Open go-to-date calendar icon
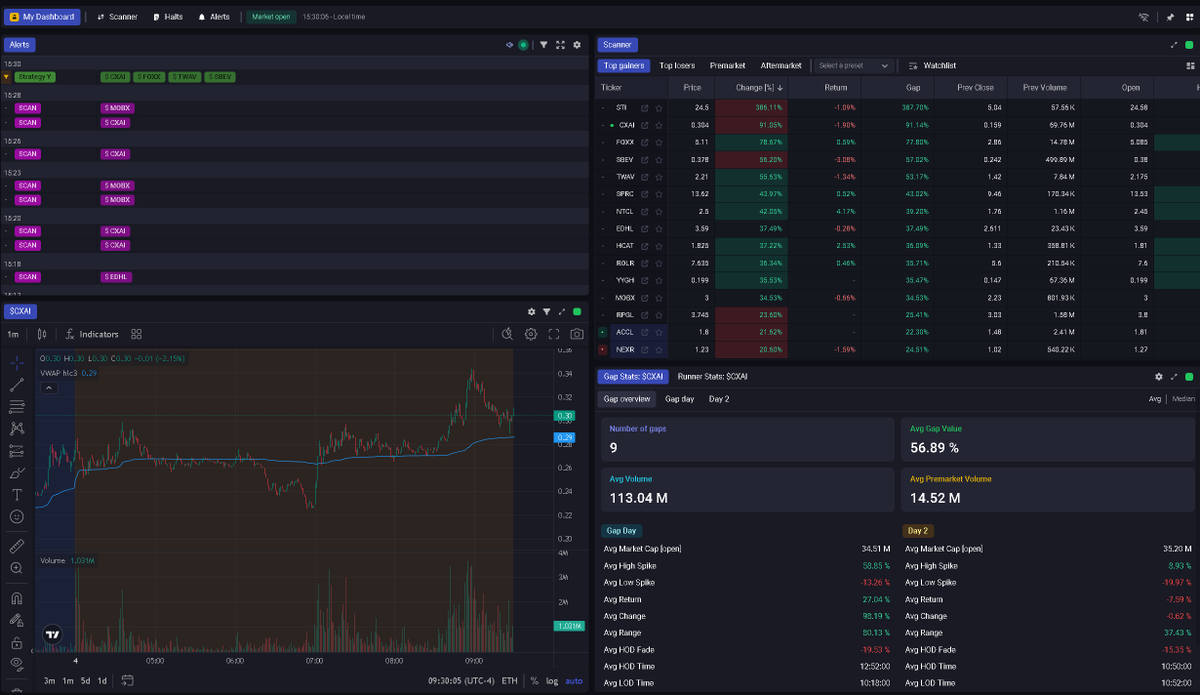 [x=128, y=681]
